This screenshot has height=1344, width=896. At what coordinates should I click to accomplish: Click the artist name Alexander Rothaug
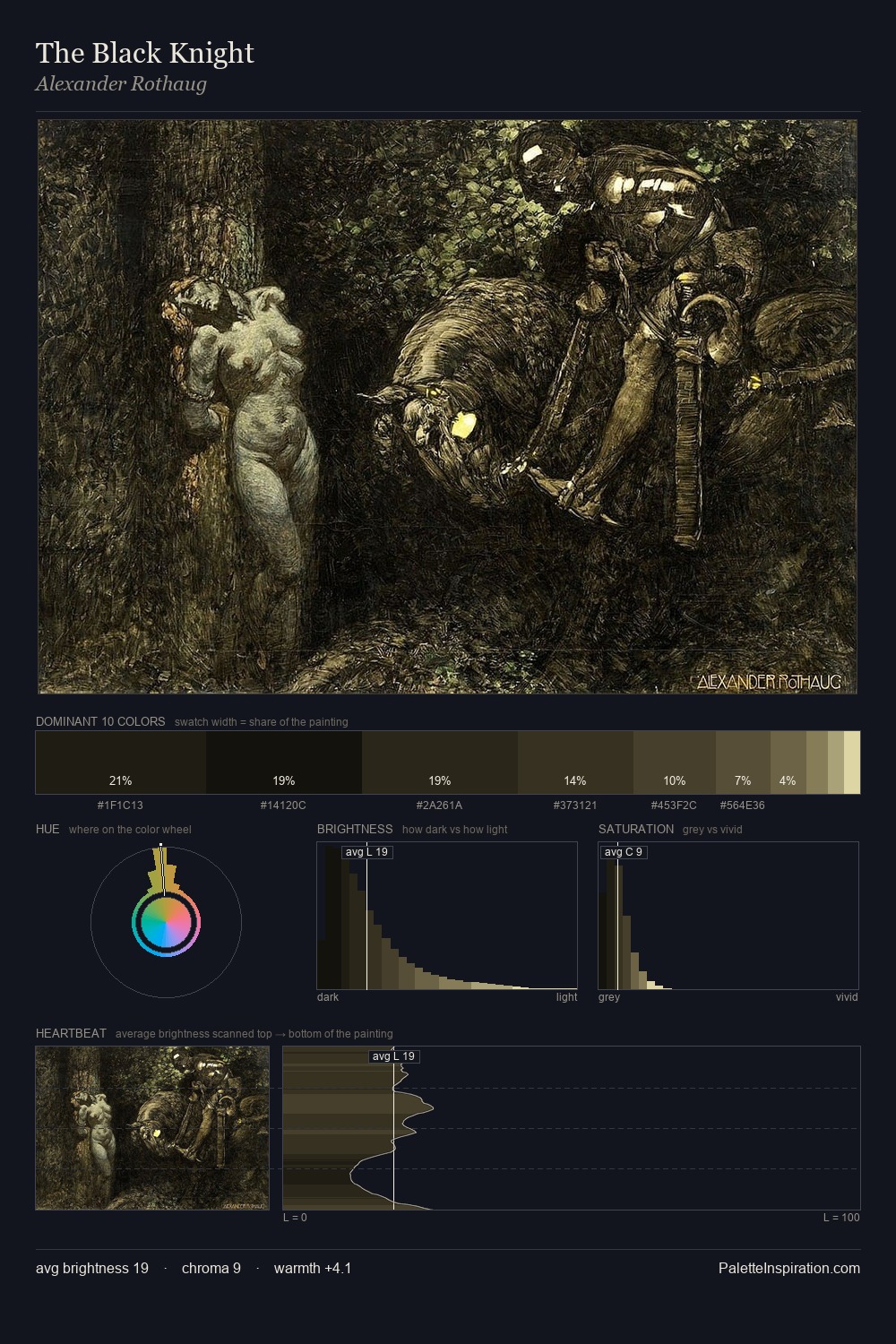coord(121,84)
